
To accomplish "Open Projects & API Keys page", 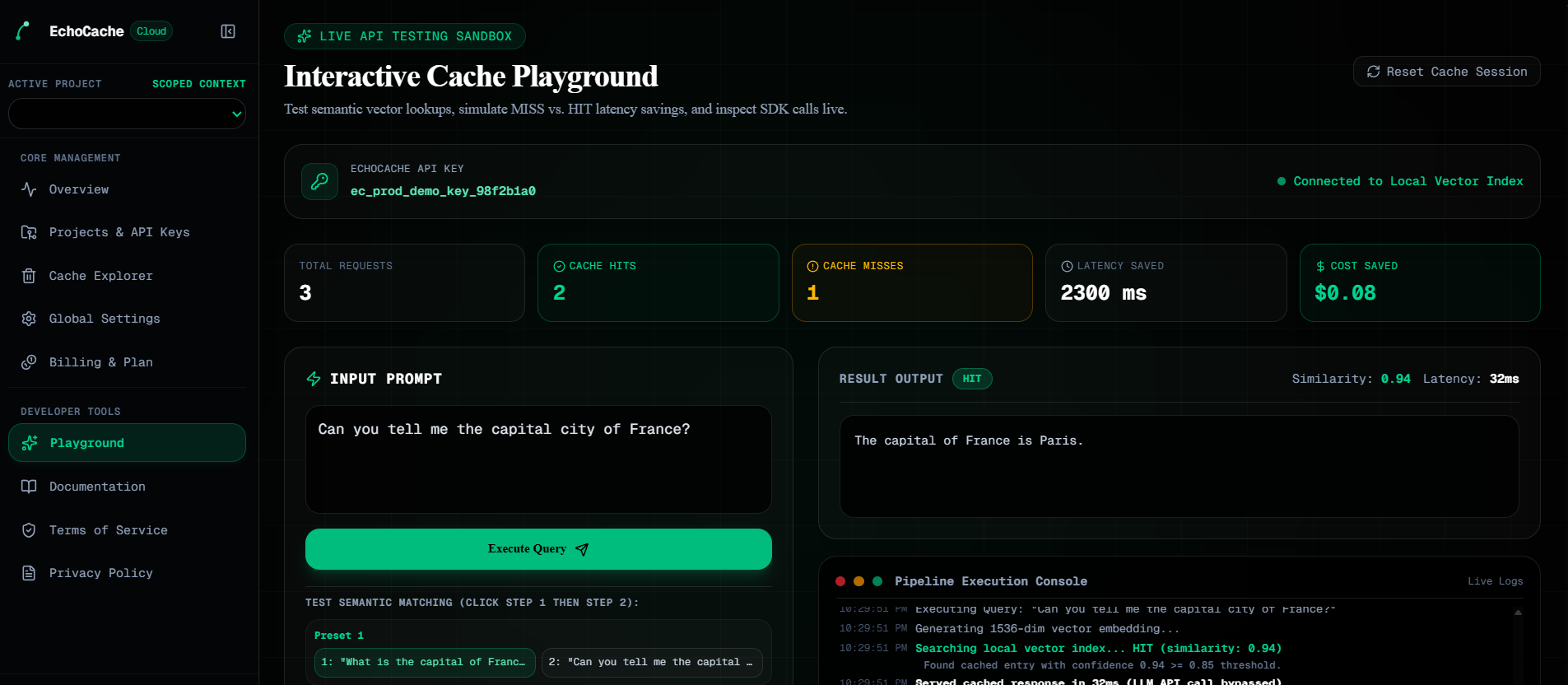I will click(x=127, y=232).
